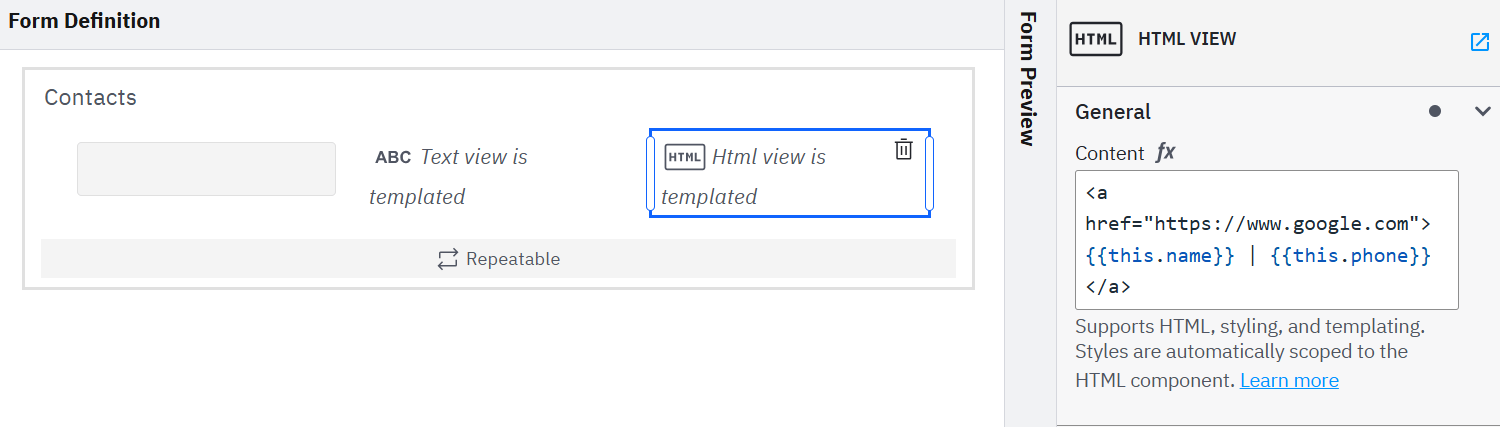This screenshot has height=427, width=1500.
Task: Click the Repeatable bar label
Action: (x=512, y=259)
